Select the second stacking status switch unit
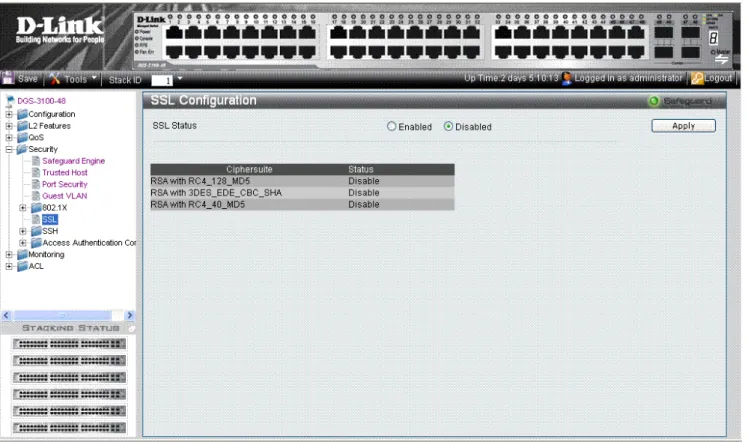Screen dimensions: 748x442 click(x=70, y=360)
